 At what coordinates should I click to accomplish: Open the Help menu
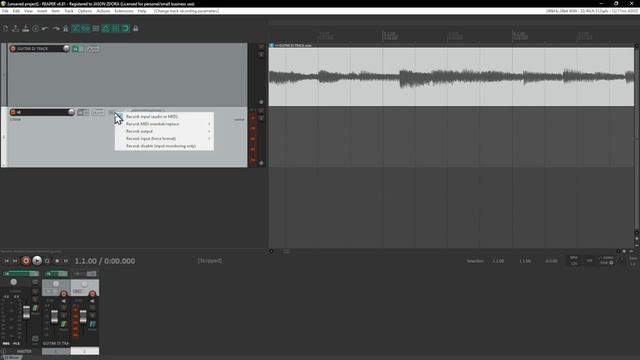coord(142,11)
